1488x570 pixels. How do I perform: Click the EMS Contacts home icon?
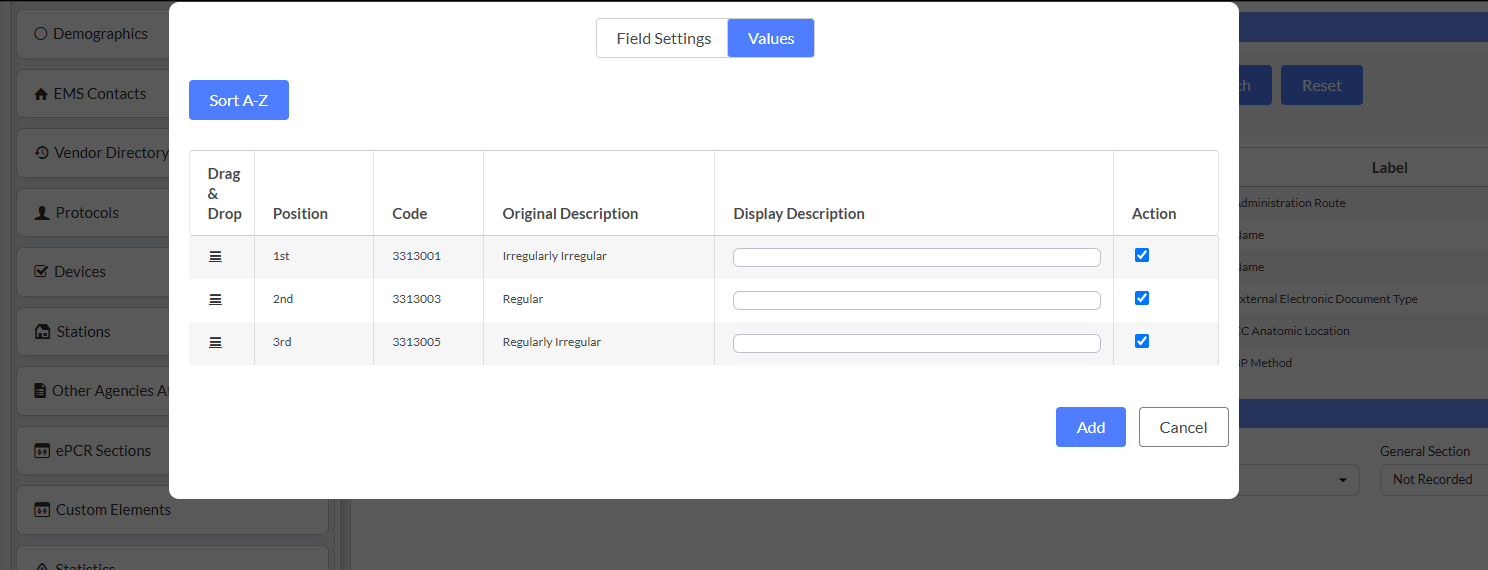click(x=41, y=94)
